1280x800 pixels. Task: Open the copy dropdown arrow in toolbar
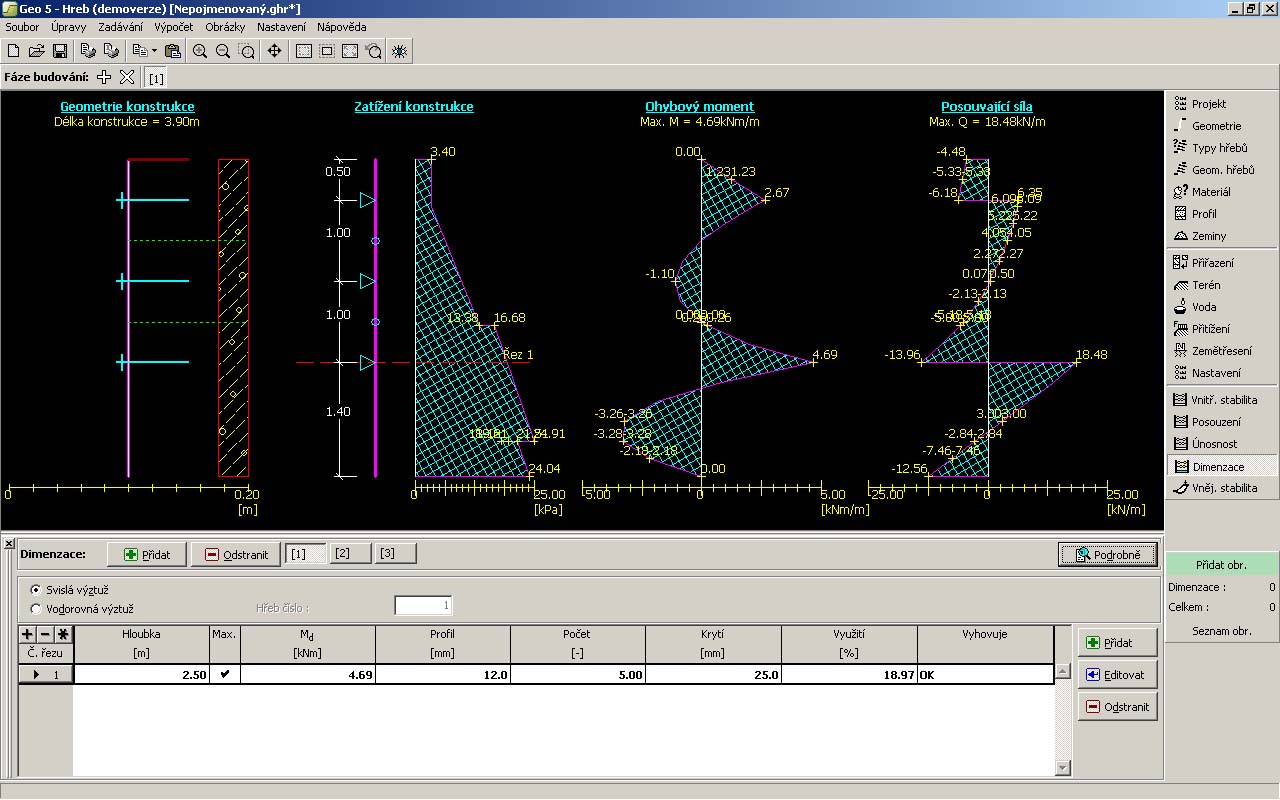click(x=153, y=51)
